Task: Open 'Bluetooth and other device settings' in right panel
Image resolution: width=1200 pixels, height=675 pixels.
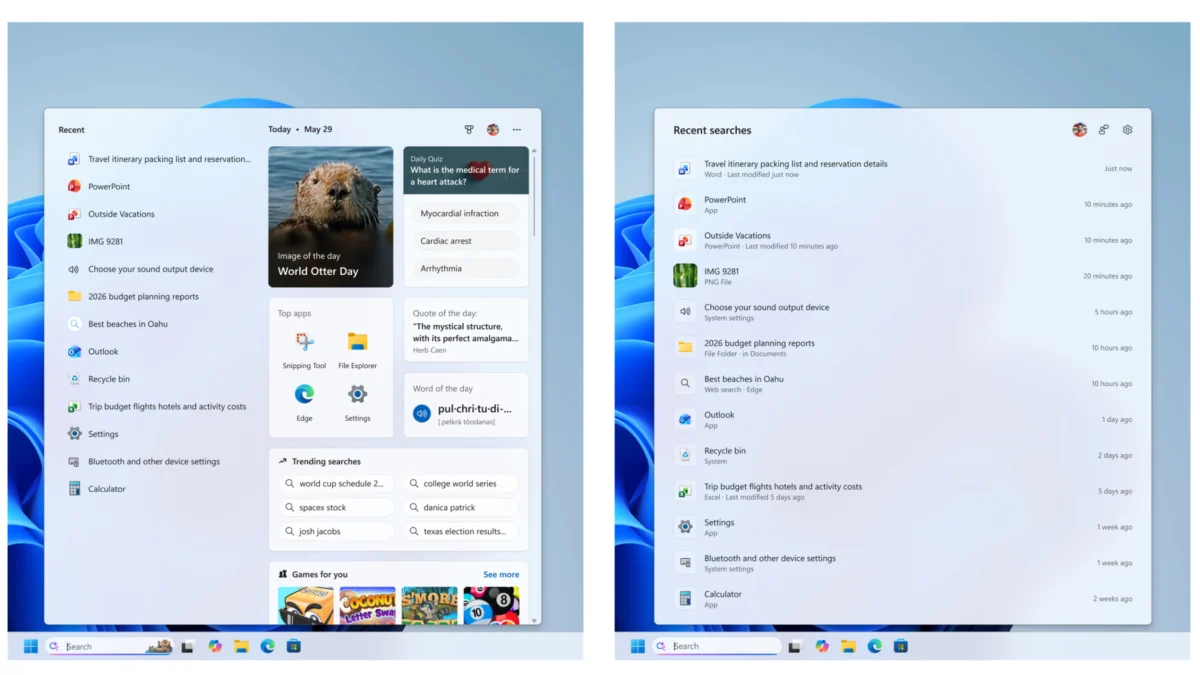Action: tap(903, 563)
